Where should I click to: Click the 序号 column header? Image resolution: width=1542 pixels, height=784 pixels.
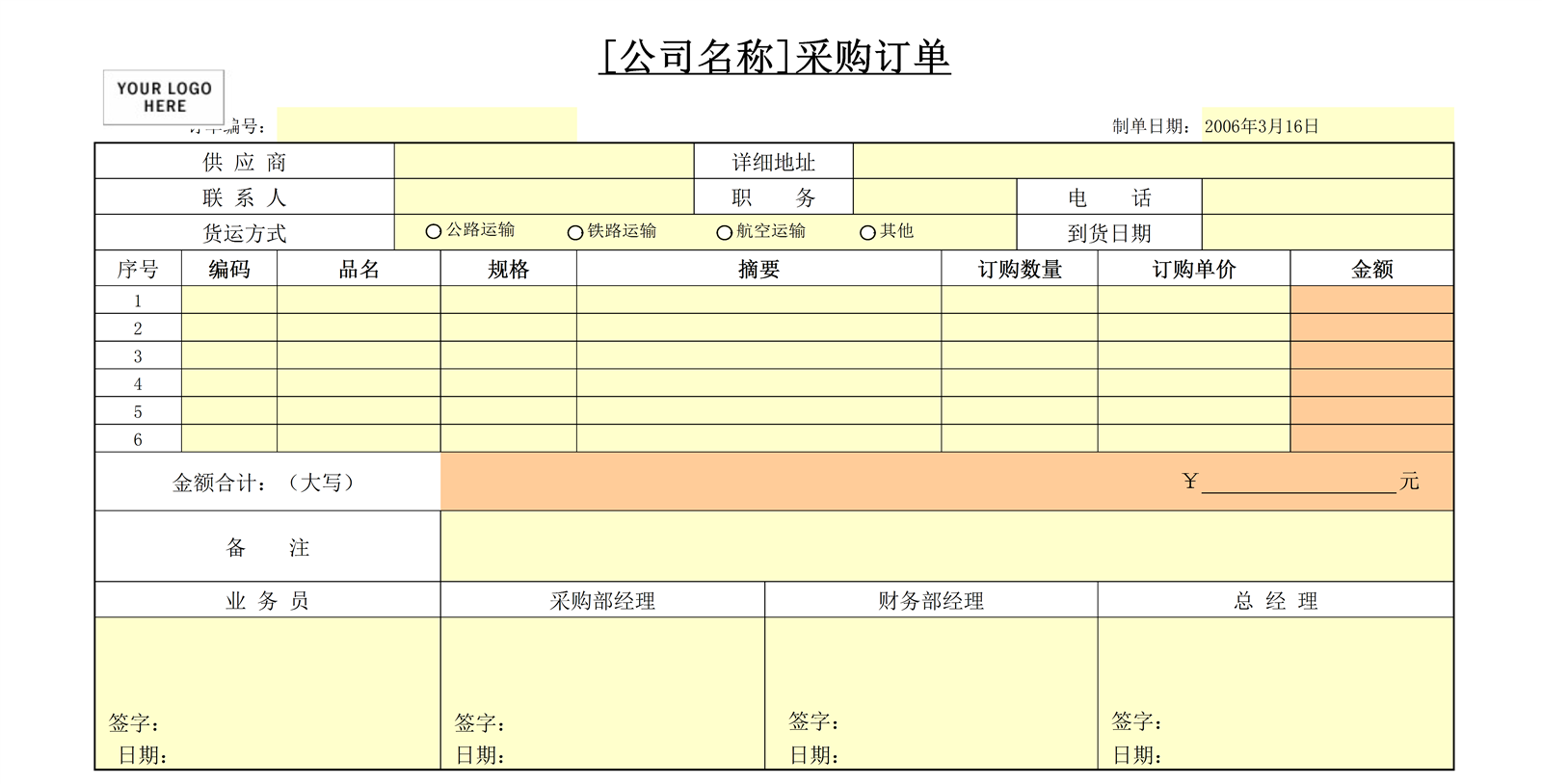coord(138,269)
